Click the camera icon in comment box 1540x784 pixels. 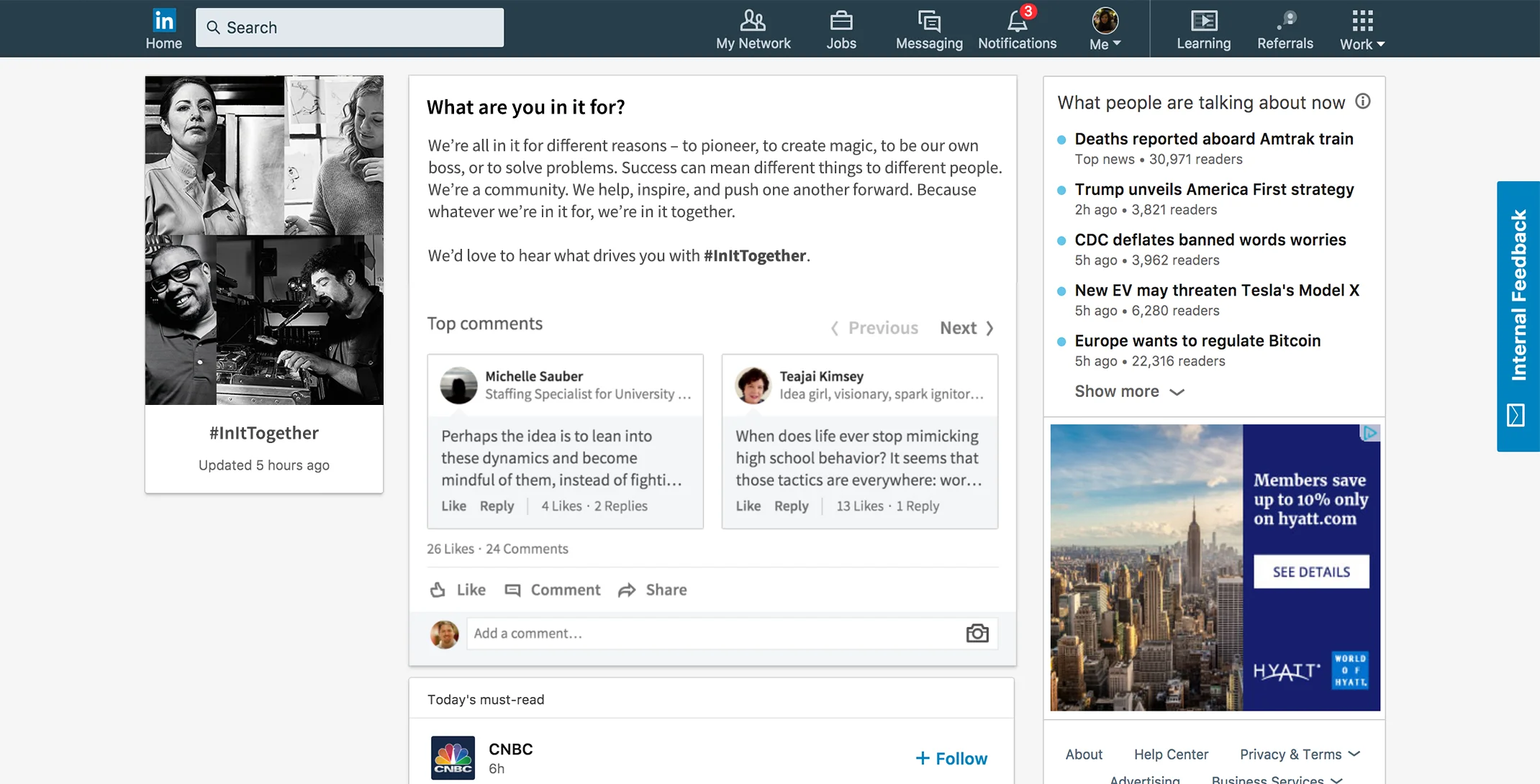(x=977, y=634)
